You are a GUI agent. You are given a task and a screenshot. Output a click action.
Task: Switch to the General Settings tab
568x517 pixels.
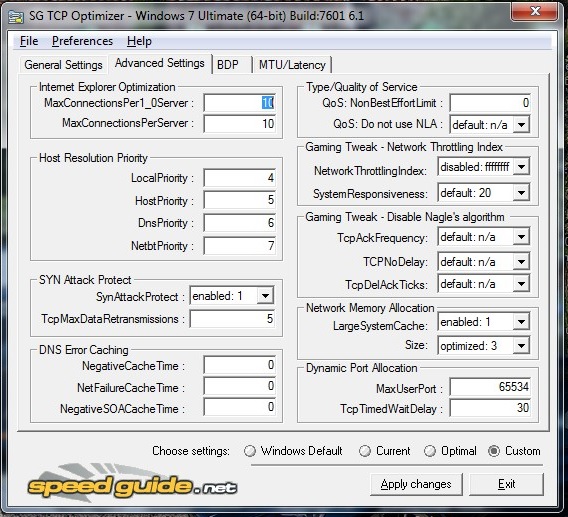click(63, 65)
